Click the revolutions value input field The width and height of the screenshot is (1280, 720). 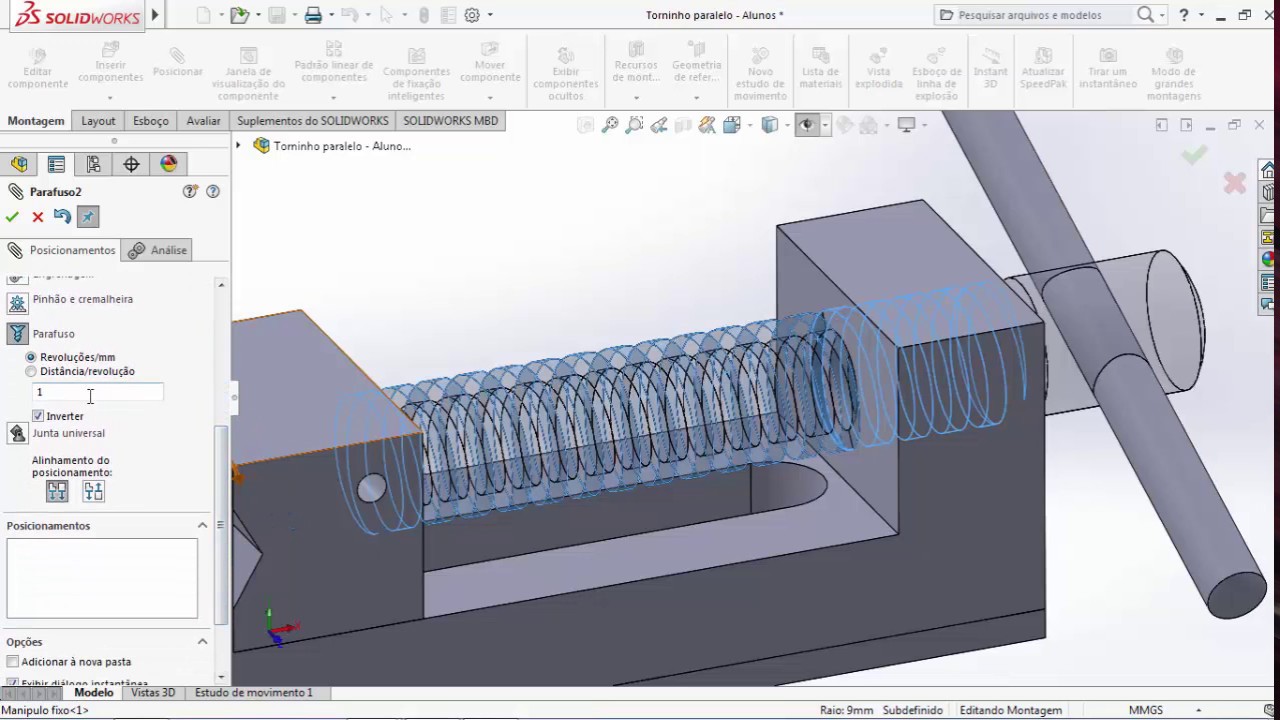click(98, 393)
